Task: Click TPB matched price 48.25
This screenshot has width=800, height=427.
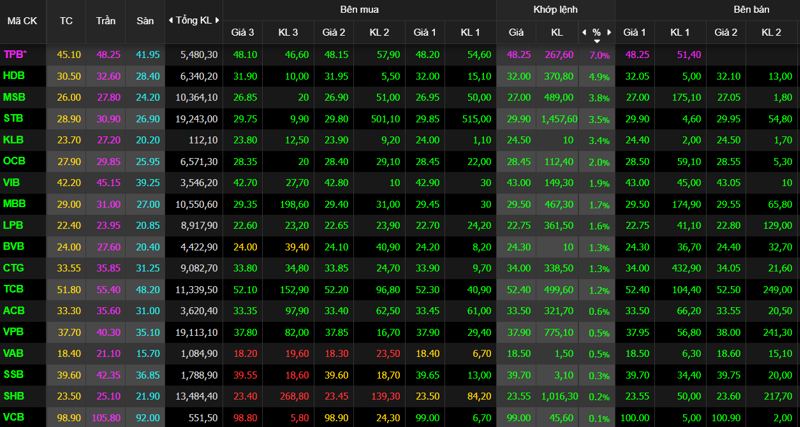Action: (x=518, y=55)
